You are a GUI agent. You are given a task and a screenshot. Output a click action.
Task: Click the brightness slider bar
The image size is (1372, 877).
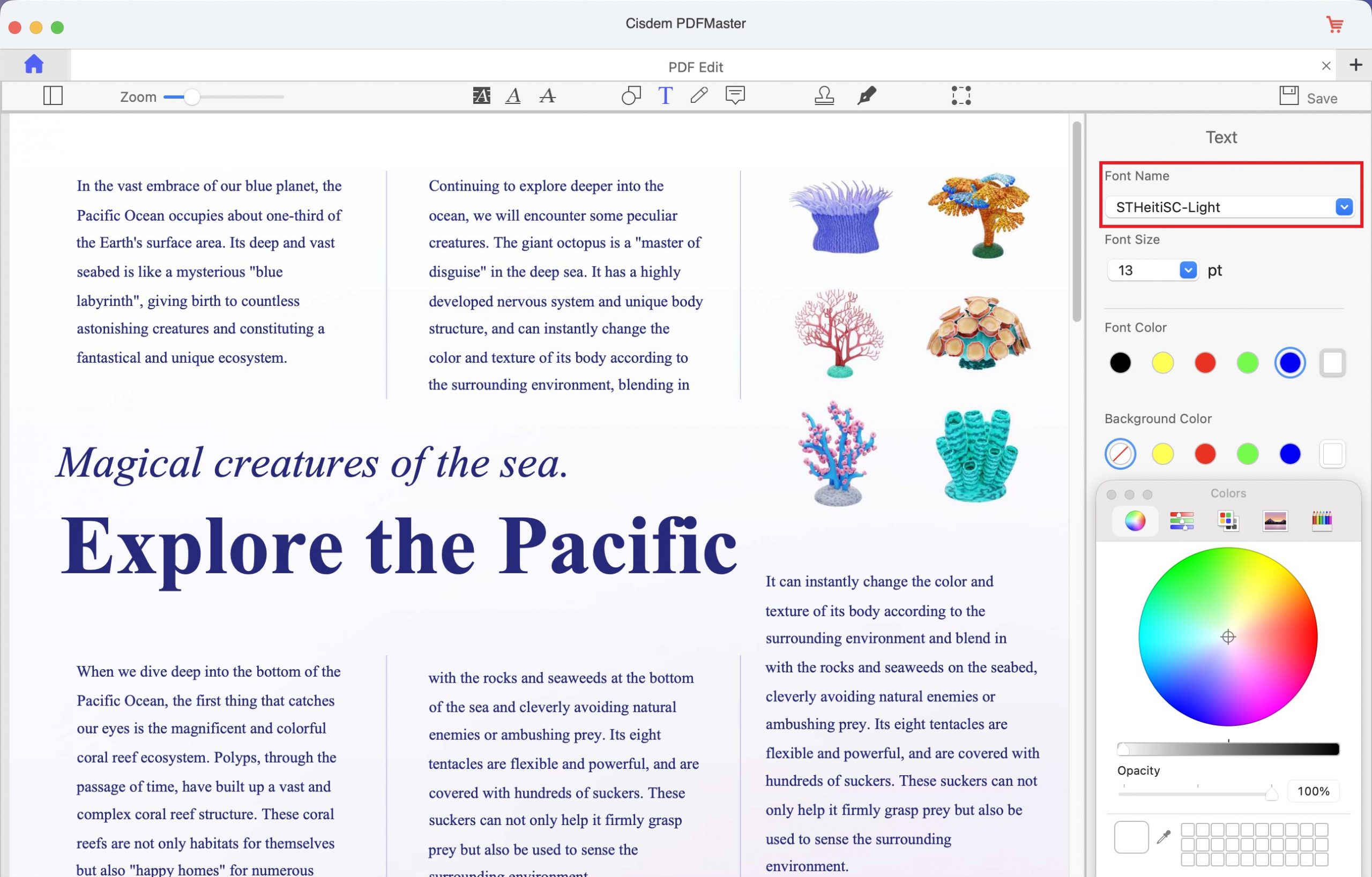click(x=1228, y=749)
